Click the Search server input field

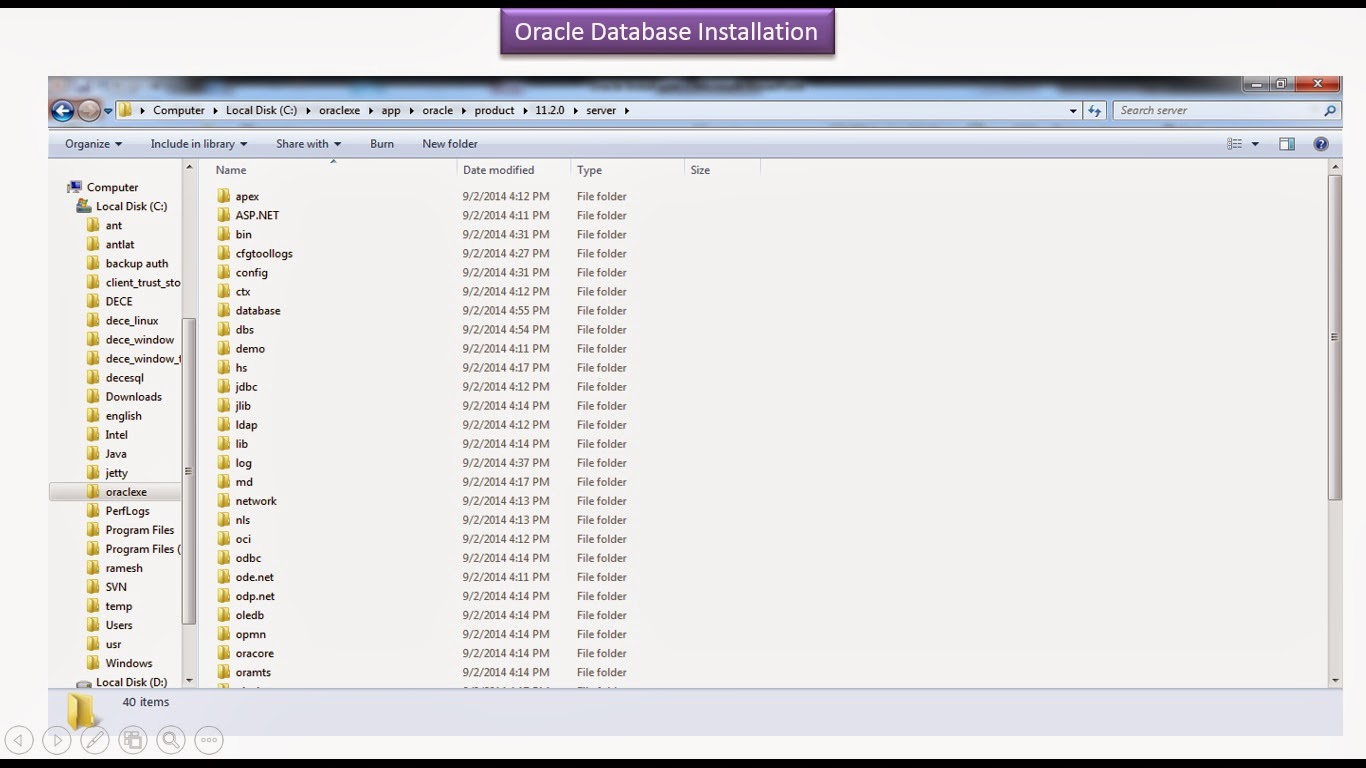click(1218, 111)
